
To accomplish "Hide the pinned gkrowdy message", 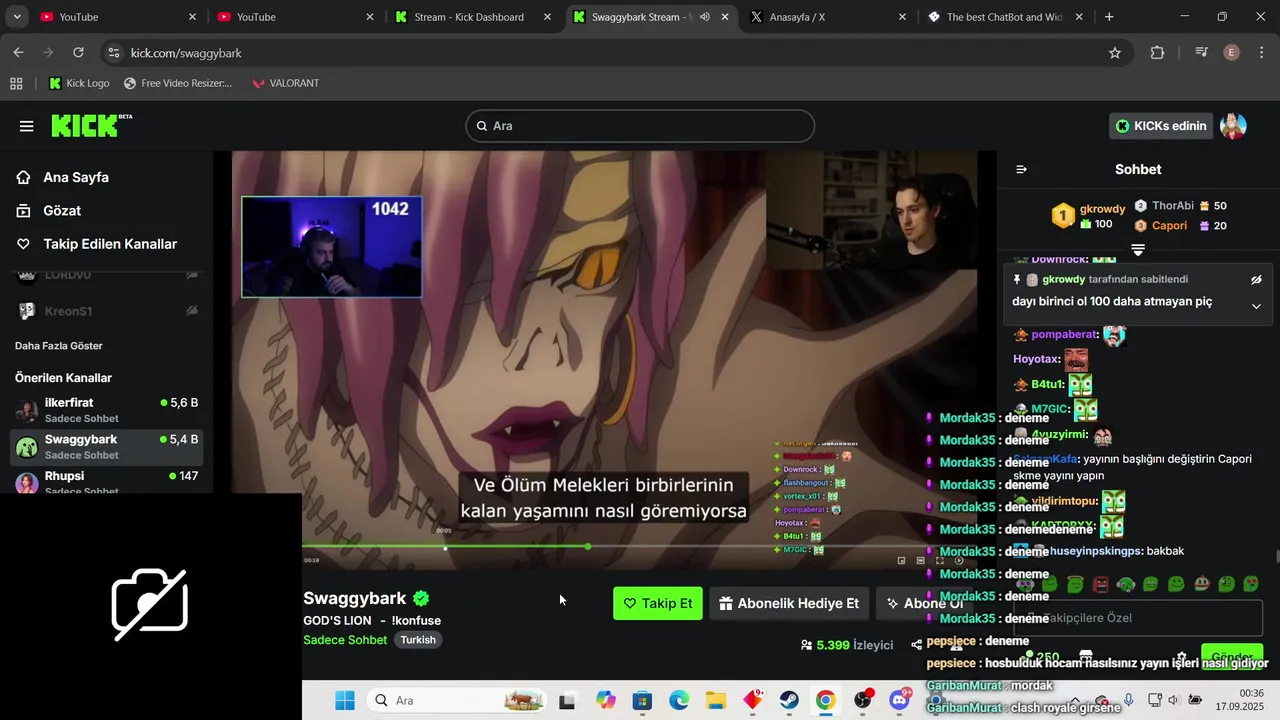I will tap(1256, 280).
